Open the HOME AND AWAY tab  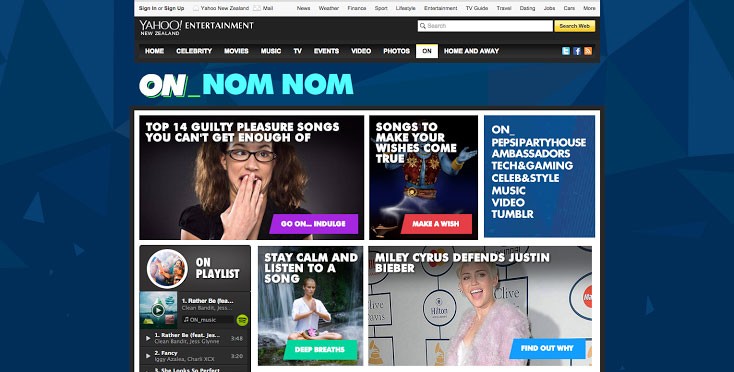[471, 51]
